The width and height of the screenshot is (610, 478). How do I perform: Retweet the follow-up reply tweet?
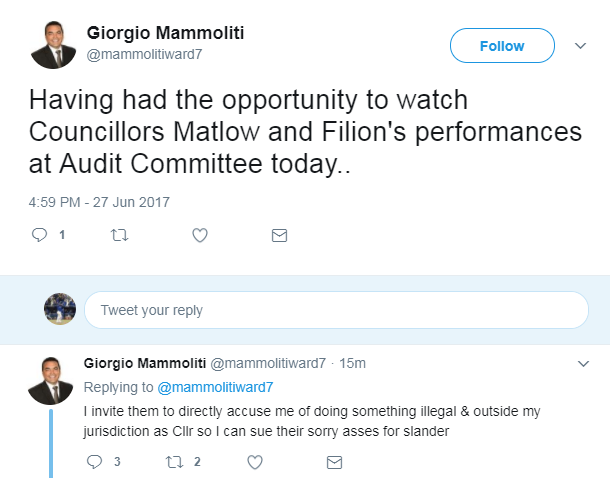coord(174,462)
